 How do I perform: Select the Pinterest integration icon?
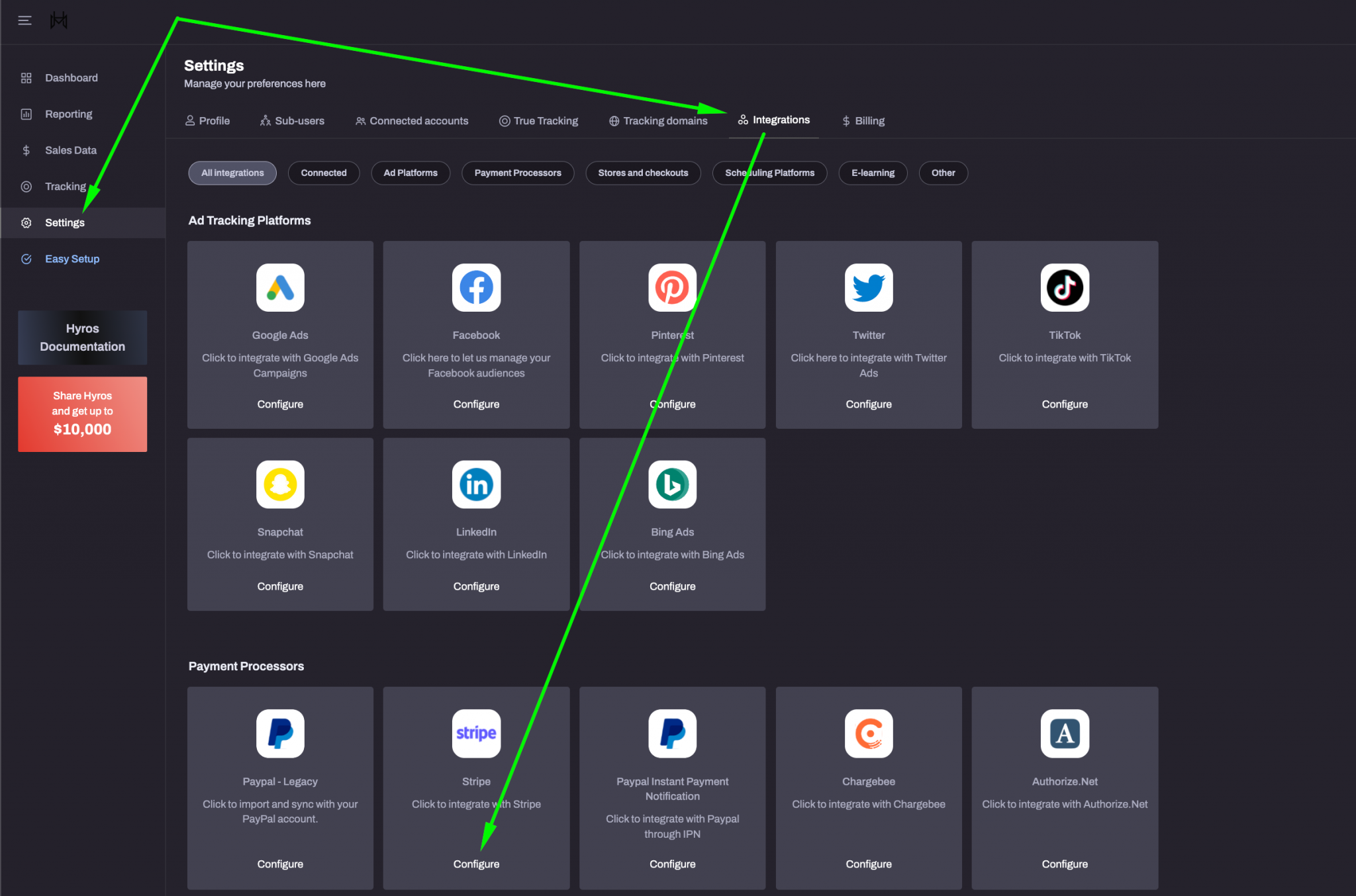pyautogui.click(x=672, y=288)
